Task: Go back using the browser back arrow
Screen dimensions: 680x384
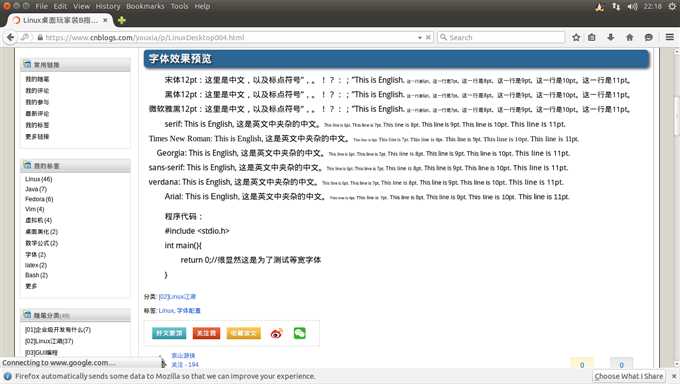Action: click(x=10, y=37)
